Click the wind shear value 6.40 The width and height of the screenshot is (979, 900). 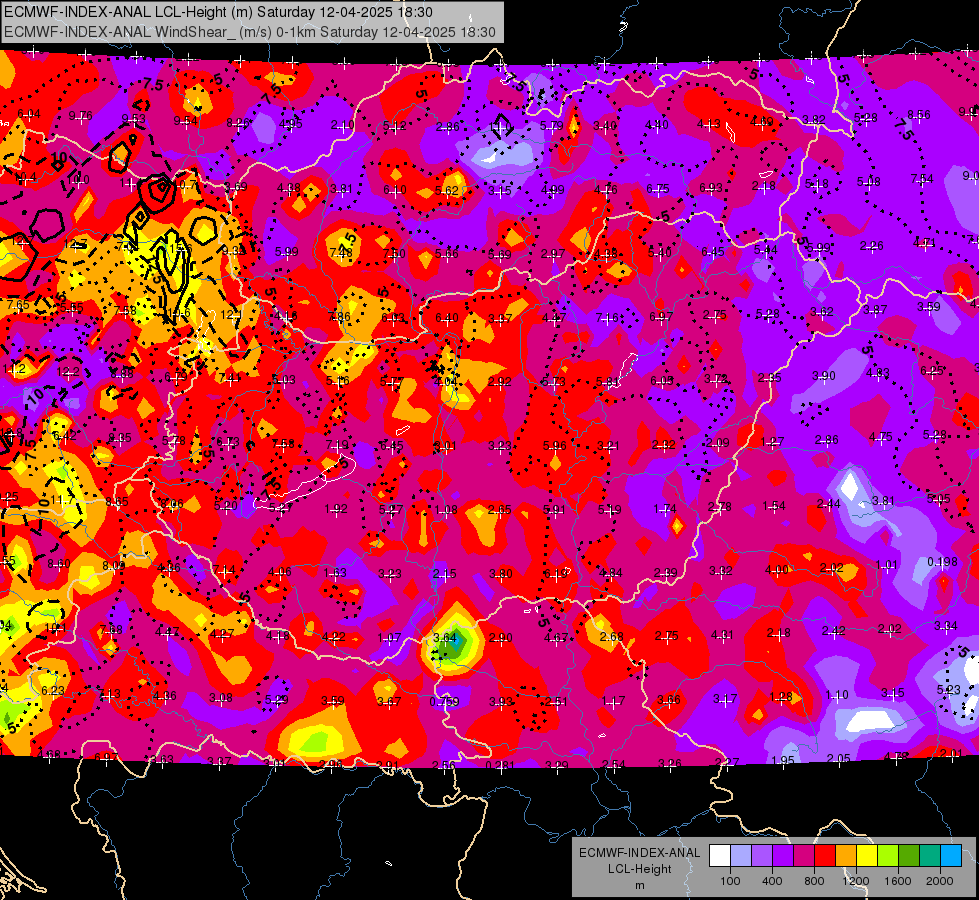pos(446,318)
